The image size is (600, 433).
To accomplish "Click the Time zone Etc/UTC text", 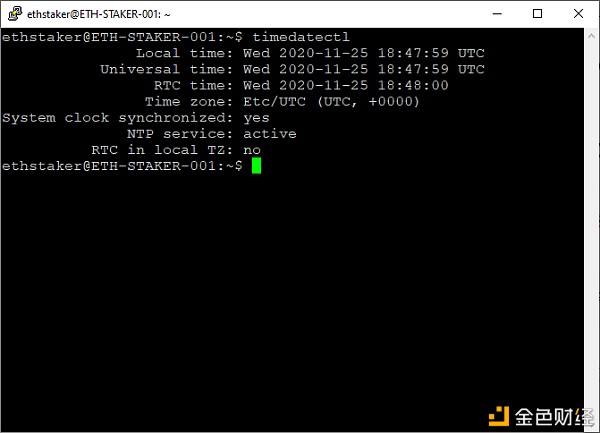I will tap(274, 102).
